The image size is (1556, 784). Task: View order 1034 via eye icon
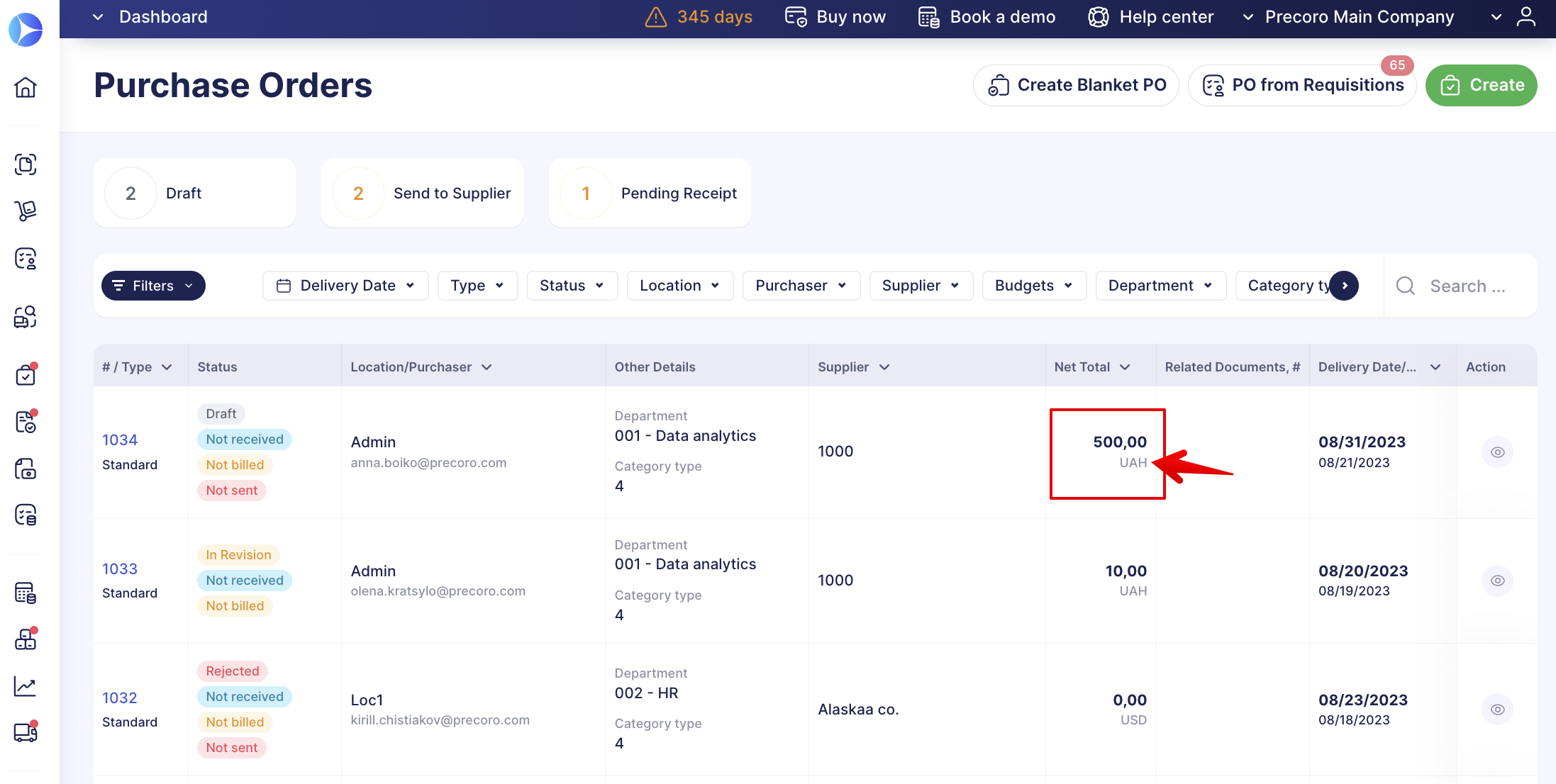(1497, 452)
